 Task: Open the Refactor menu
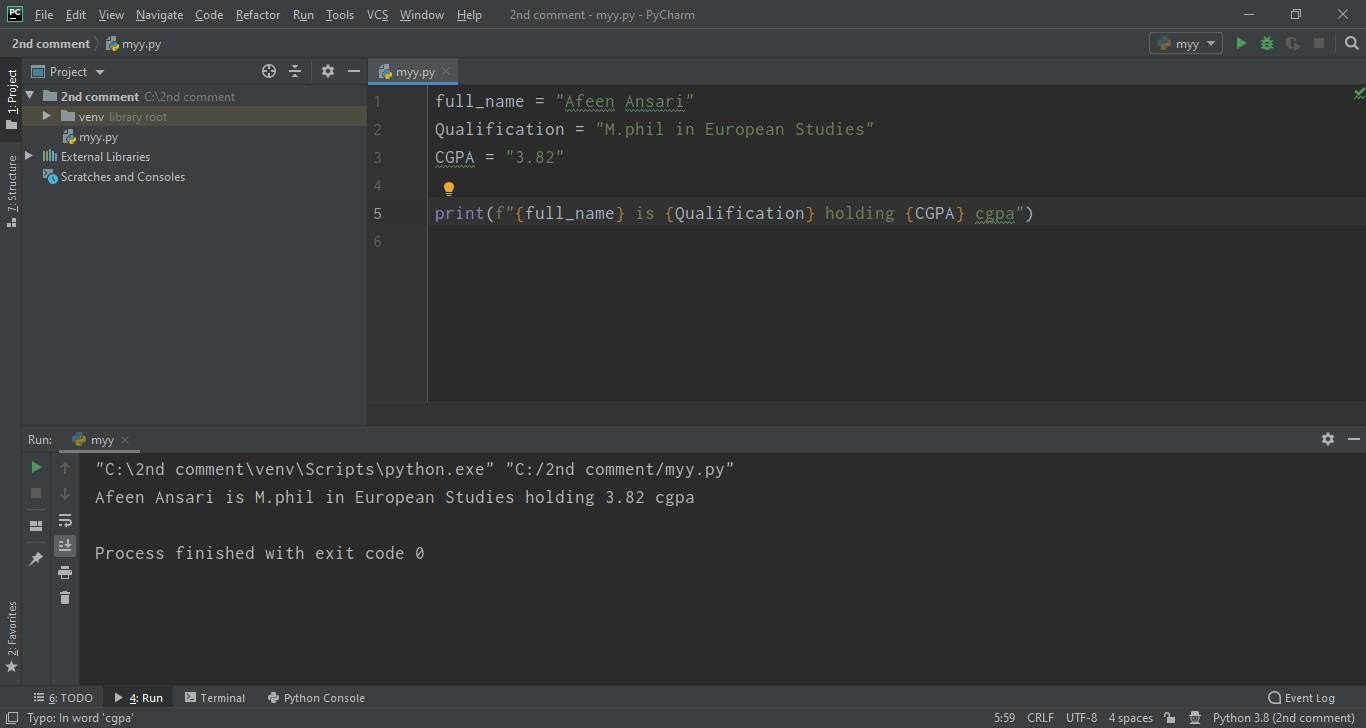pyautogui.click(x=258, y=14)
